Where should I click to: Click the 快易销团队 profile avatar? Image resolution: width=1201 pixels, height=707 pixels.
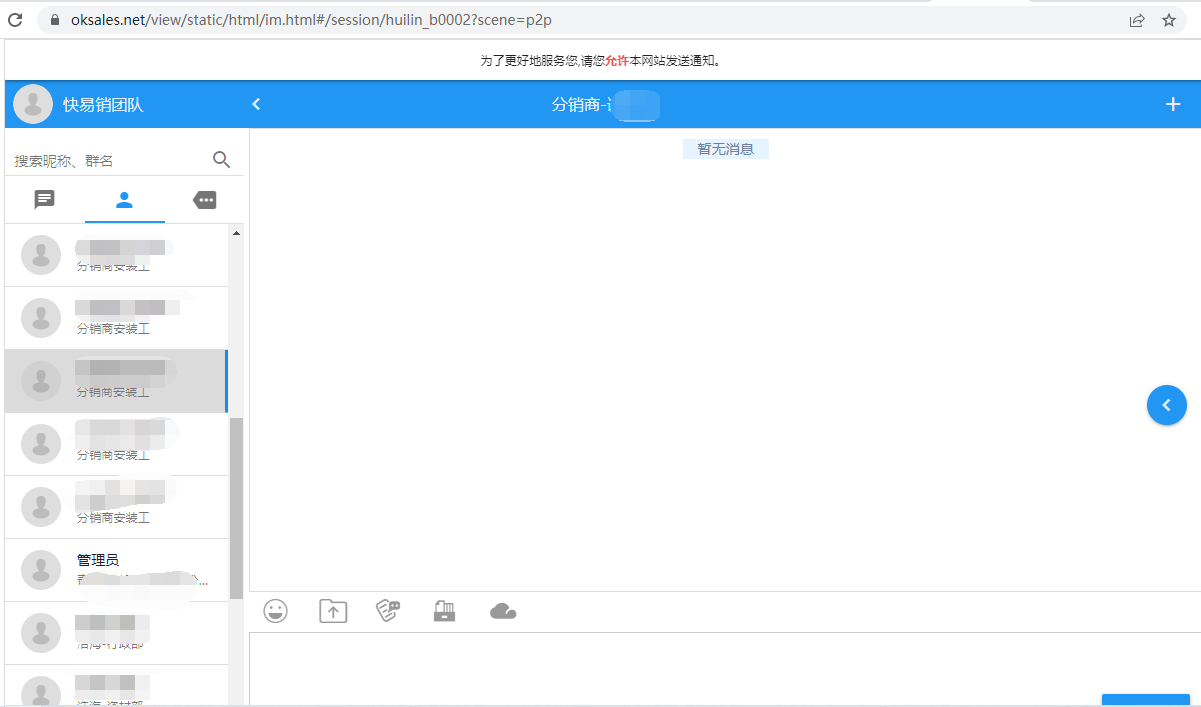[x=33, y=104]
